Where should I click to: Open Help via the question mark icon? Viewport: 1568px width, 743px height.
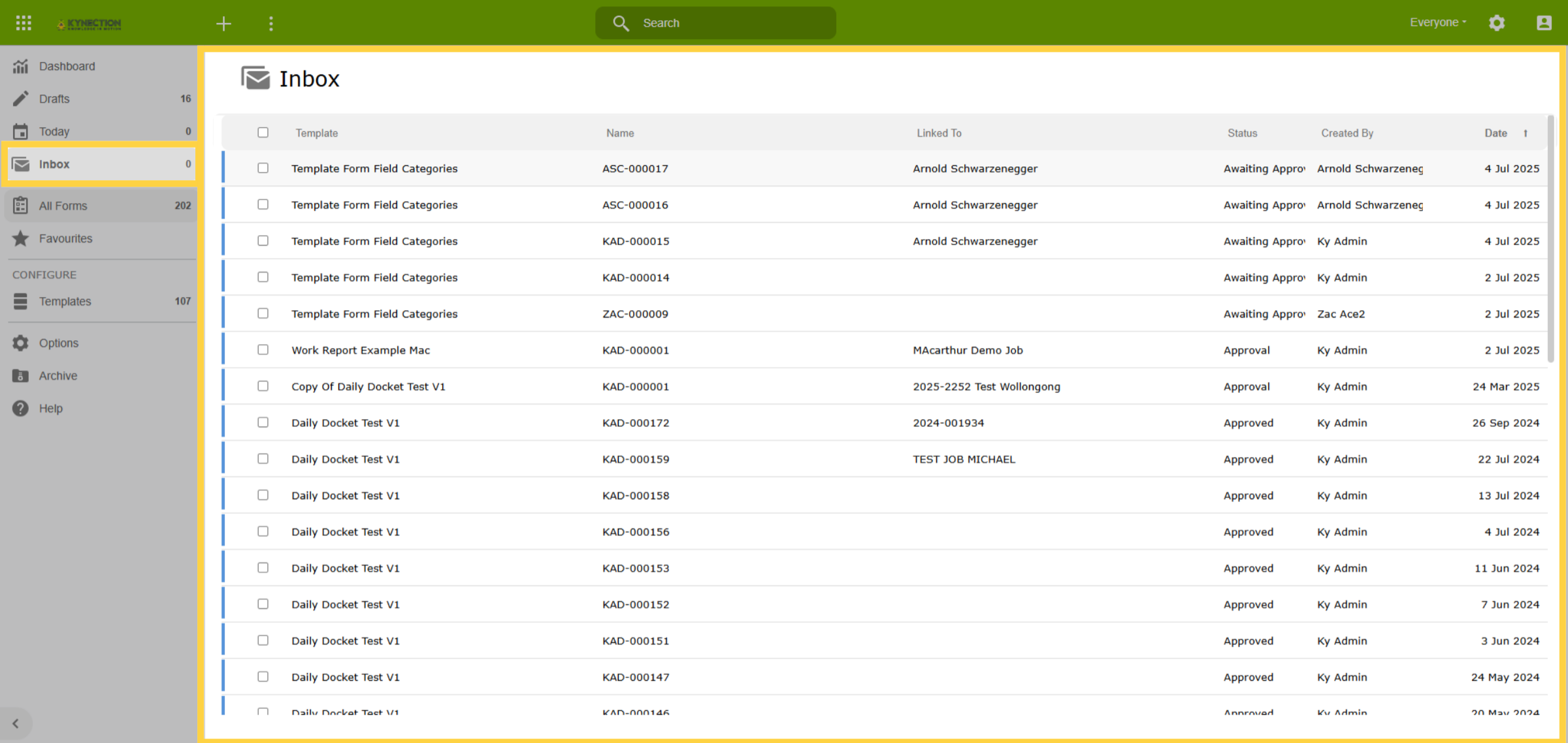point(21,408)
